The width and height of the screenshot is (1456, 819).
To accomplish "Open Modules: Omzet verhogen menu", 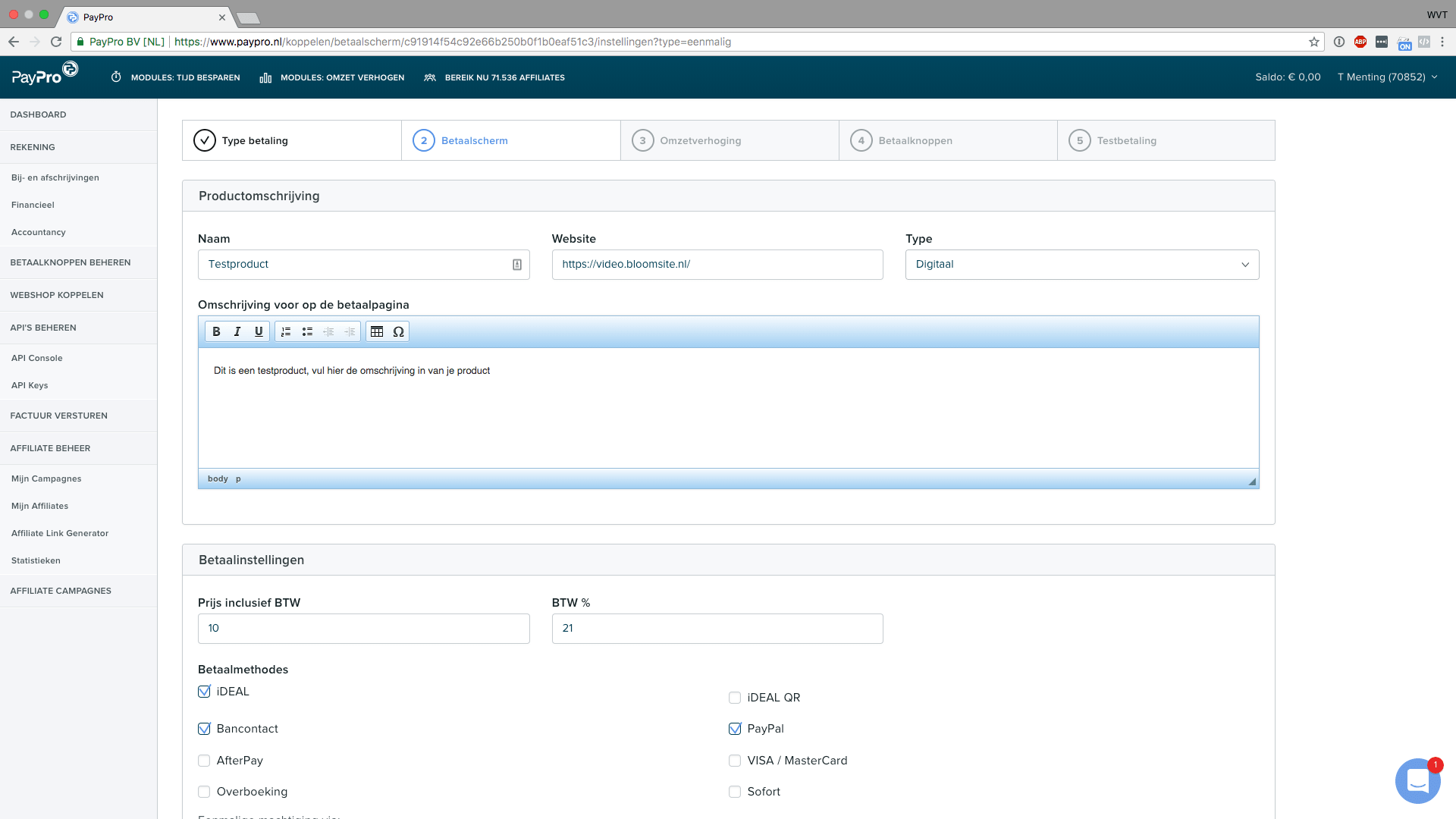I will [x=331, y=77].
